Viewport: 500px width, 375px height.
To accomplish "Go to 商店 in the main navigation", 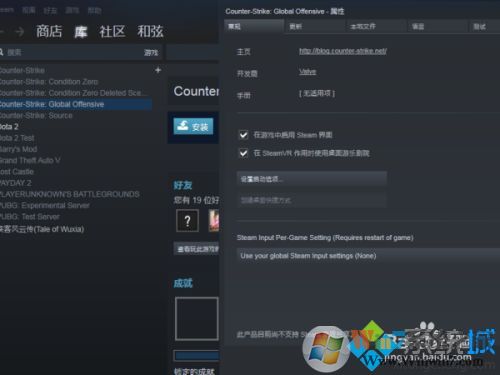I will (x=49, y=31).
